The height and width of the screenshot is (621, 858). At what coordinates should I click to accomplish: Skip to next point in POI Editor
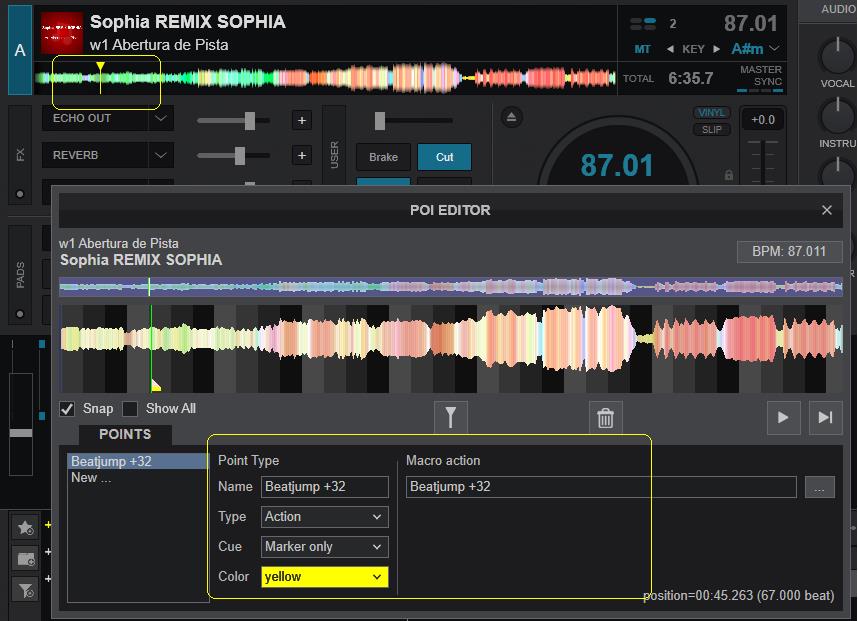point(825,417)
